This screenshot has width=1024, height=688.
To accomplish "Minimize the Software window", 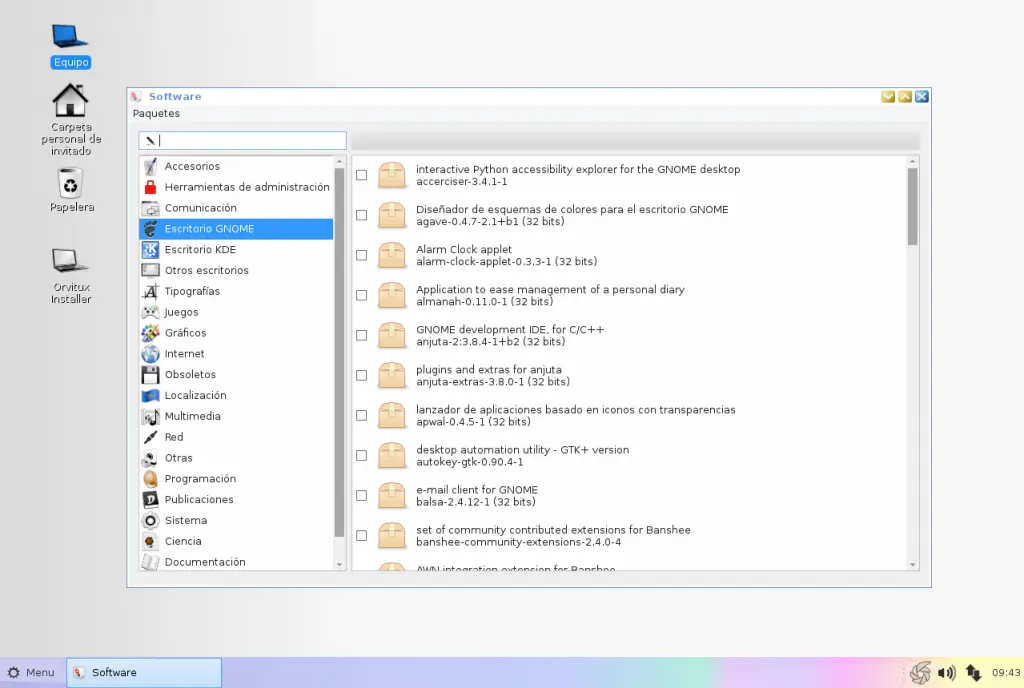I will point(888,97).
